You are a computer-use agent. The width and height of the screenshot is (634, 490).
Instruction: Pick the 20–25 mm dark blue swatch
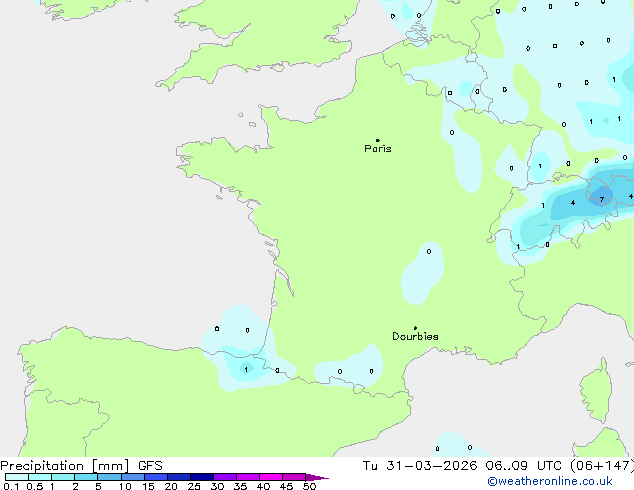point(179,477)
